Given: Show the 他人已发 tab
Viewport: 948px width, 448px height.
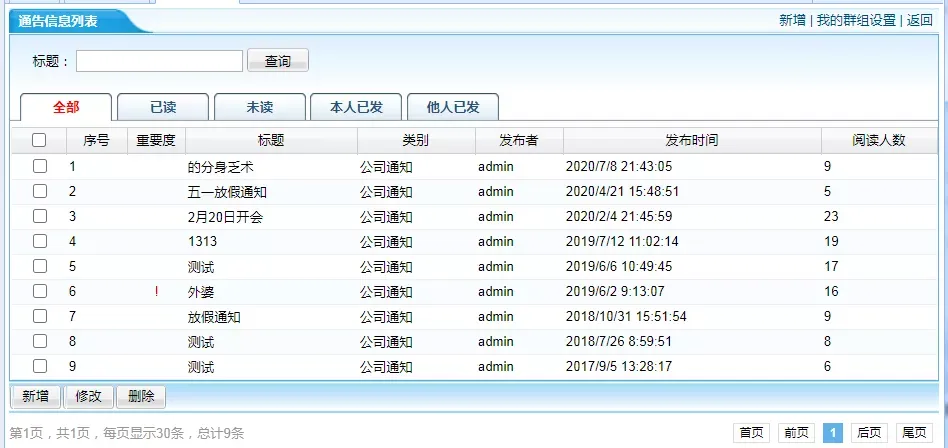Looking at the screenshot, I should pyautogui.click(x=452, y=108).
